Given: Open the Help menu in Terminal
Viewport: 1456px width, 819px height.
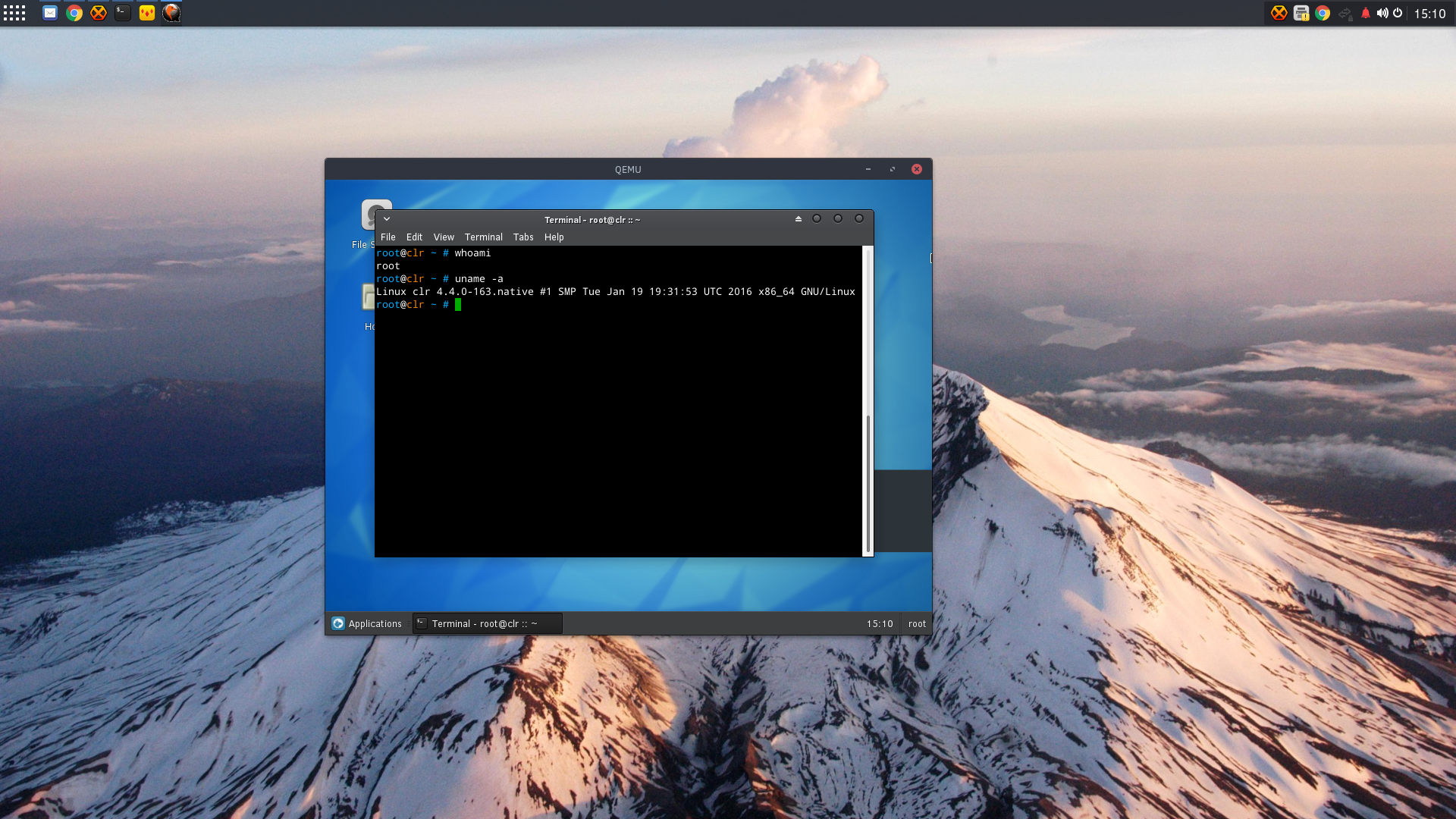Looking at the screenshot, I should pyautogui.click(x=554, y=237).
